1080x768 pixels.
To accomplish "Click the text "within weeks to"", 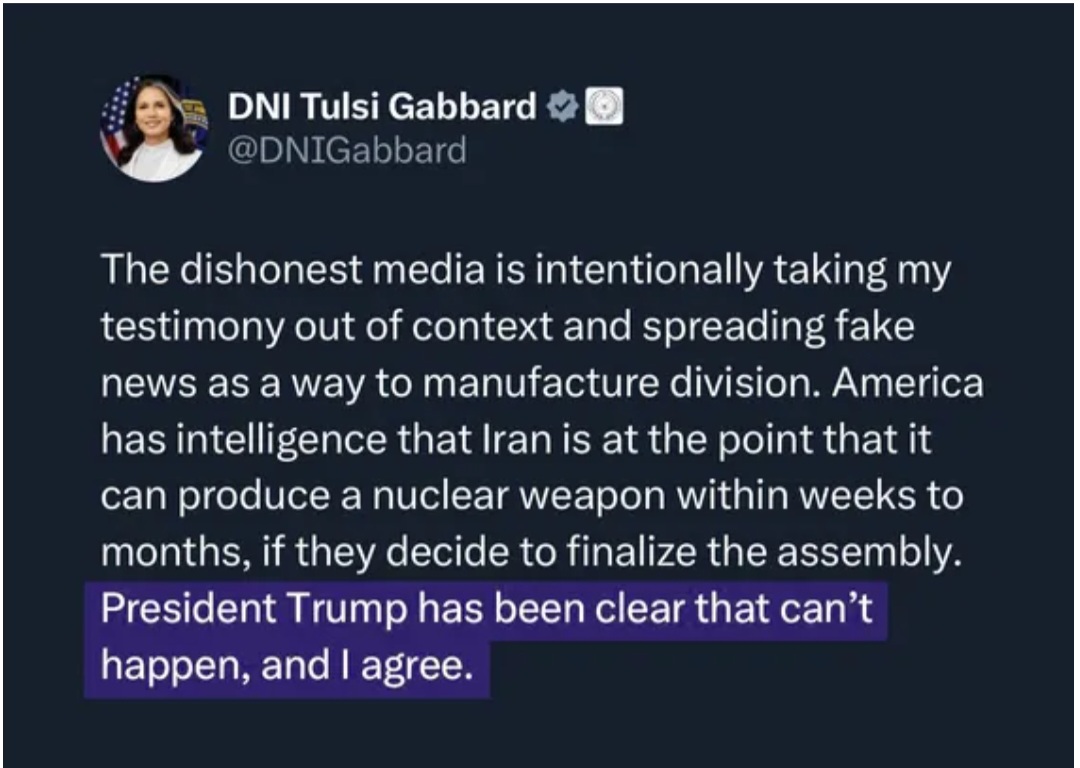I will point(819,496).
